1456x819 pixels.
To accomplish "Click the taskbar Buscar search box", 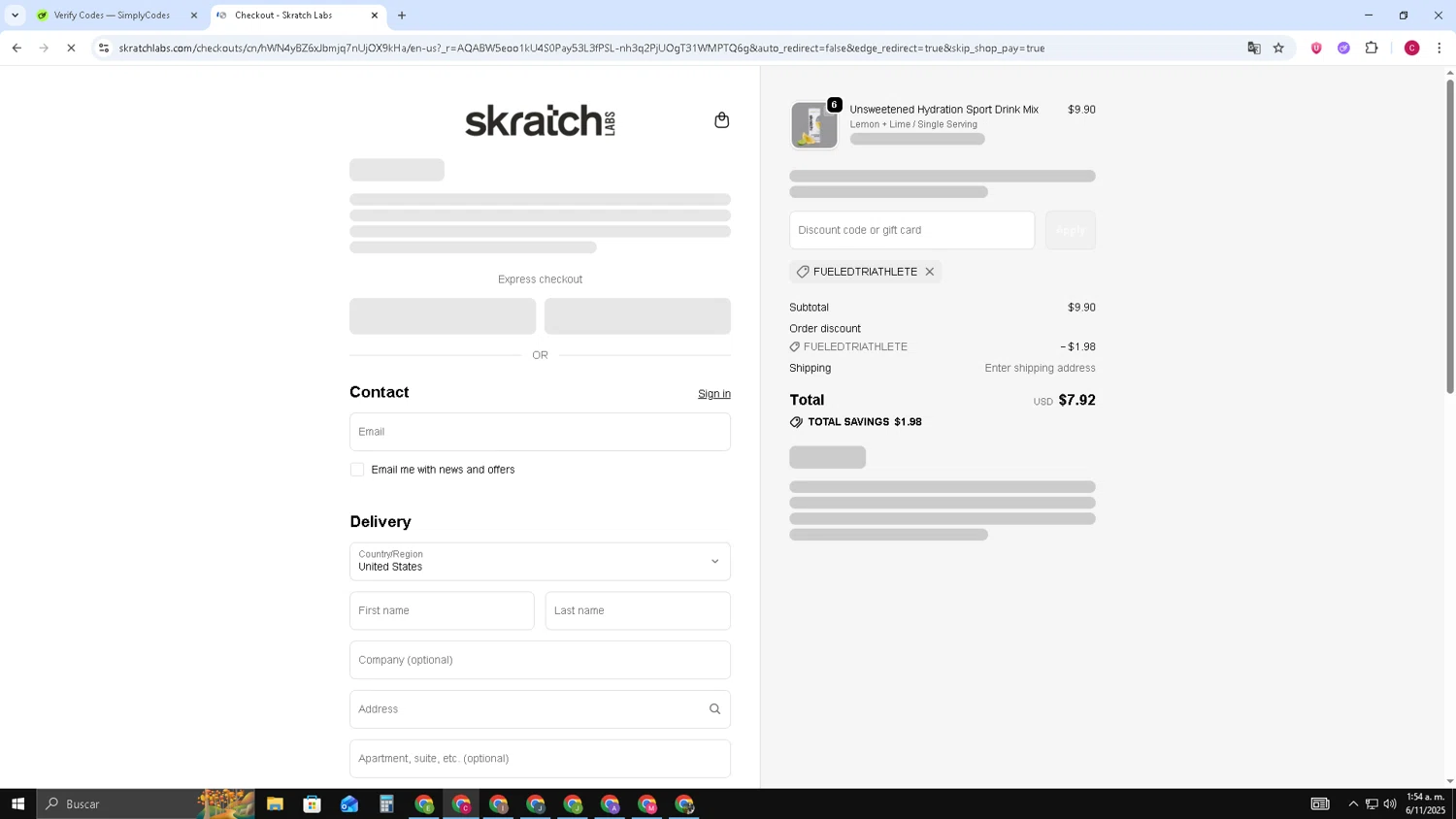I will pyautogui.click(x=146, y=803).
